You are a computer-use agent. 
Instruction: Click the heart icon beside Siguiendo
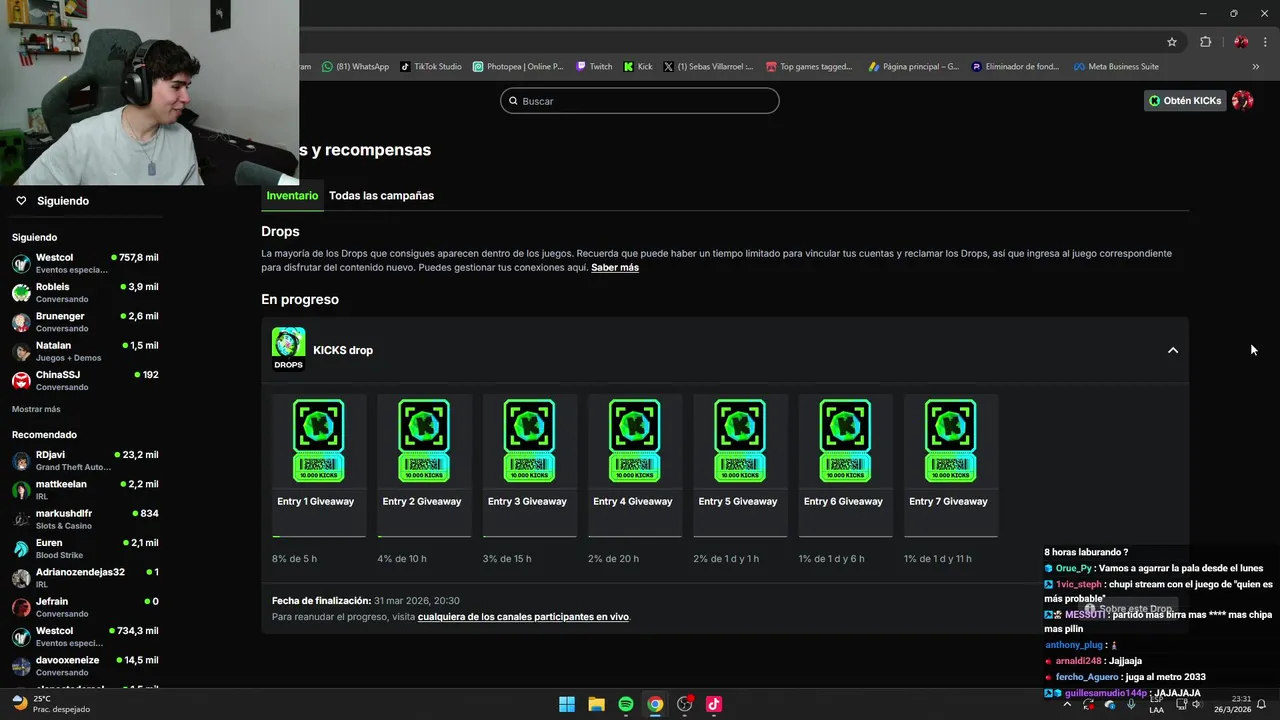(x=21, y=201)
